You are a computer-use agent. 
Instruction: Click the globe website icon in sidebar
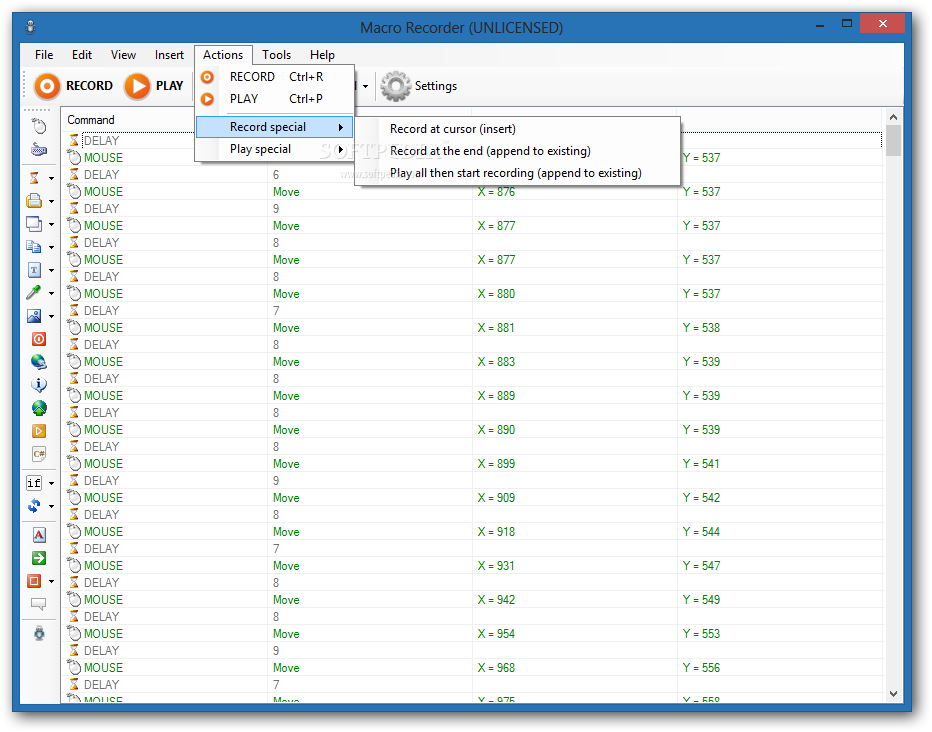point(39,362)
